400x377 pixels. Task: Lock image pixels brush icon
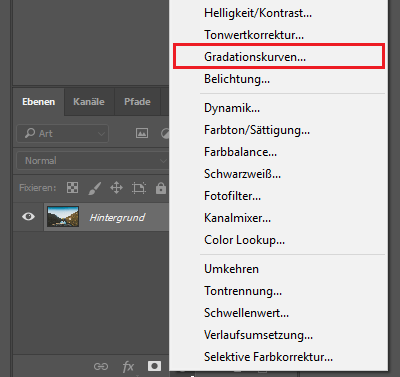(94, 188)
